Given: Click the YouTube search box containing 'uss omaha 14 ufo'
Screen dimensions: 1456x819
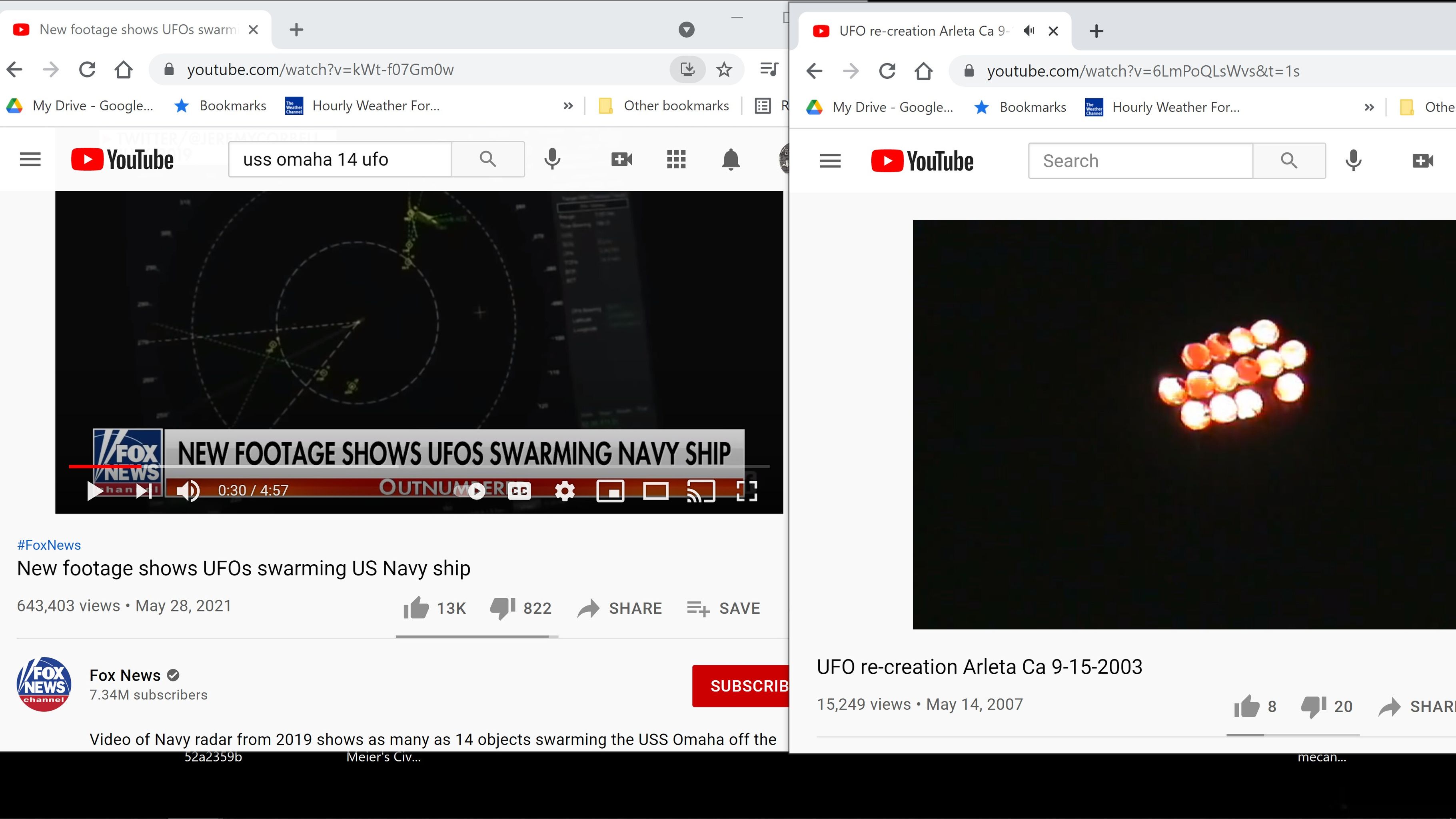Looking at the screenshot, I should tap(340, 160).
